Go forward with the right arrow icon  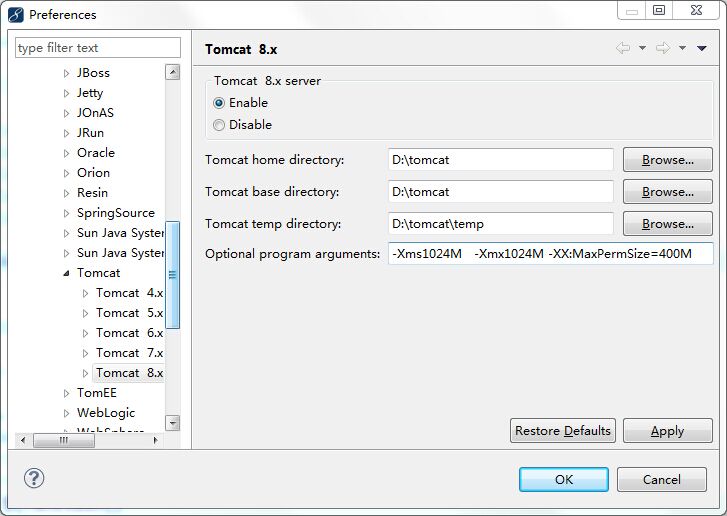[x=663, y=48]
